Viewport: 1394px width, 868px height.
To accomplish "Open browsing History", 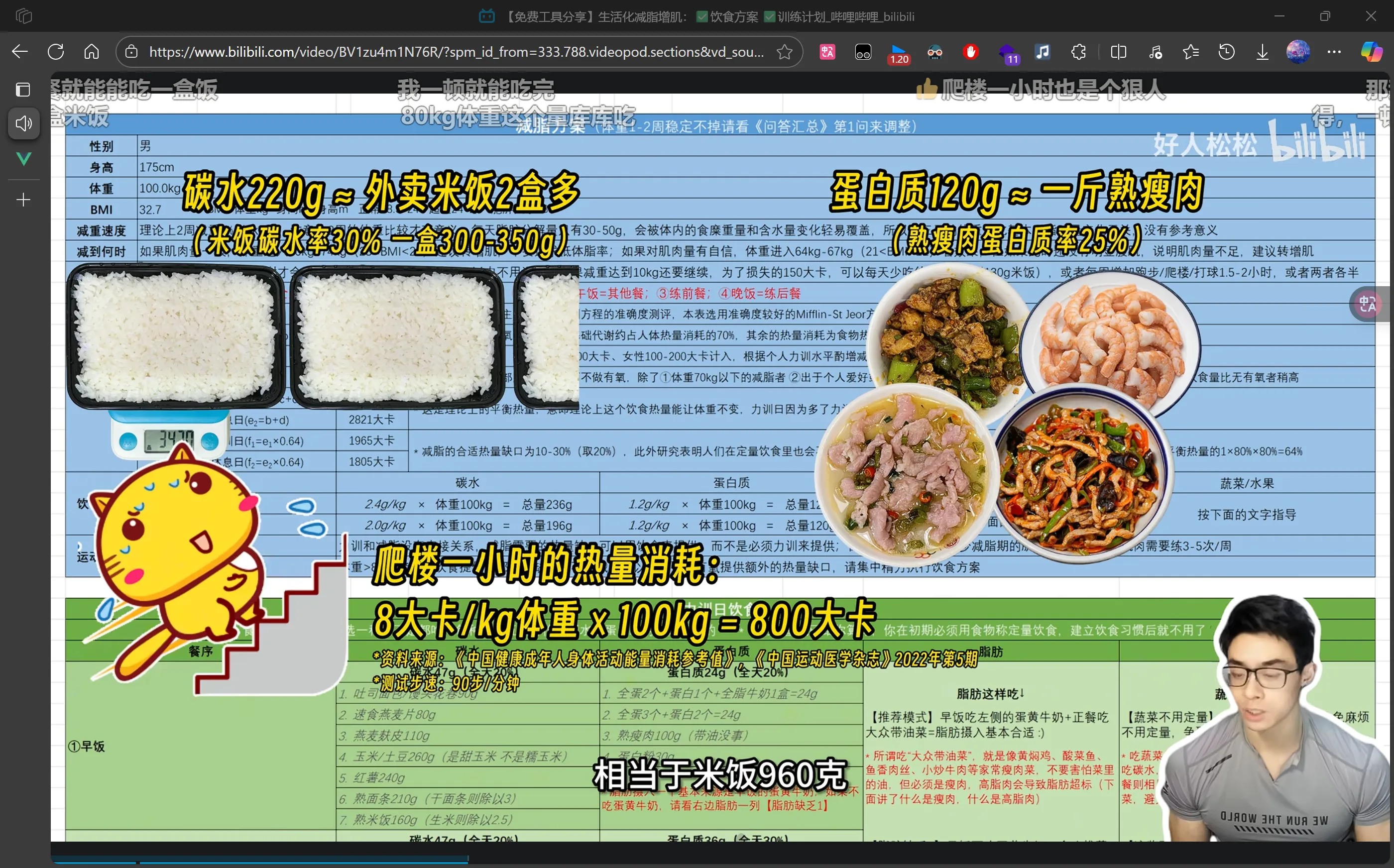I will (x=1226, y=52).
